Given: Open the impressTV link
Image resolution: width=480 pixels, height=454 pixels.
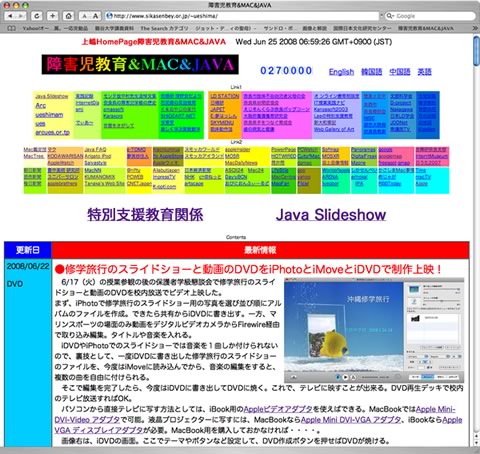Looking at the screenshot, I should click(x=164, y=177).
